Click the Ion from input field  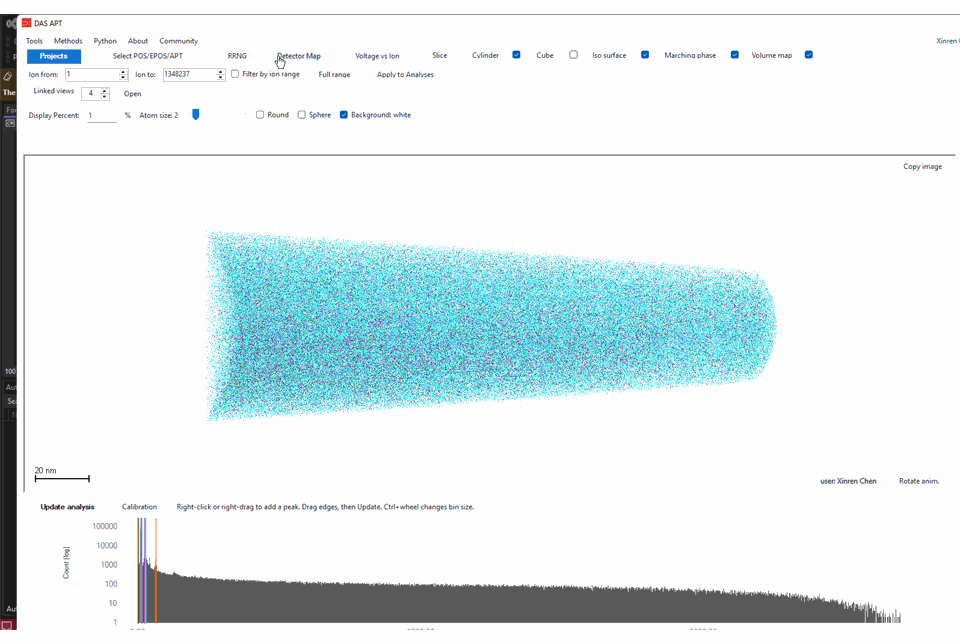(x=92, y=74)
